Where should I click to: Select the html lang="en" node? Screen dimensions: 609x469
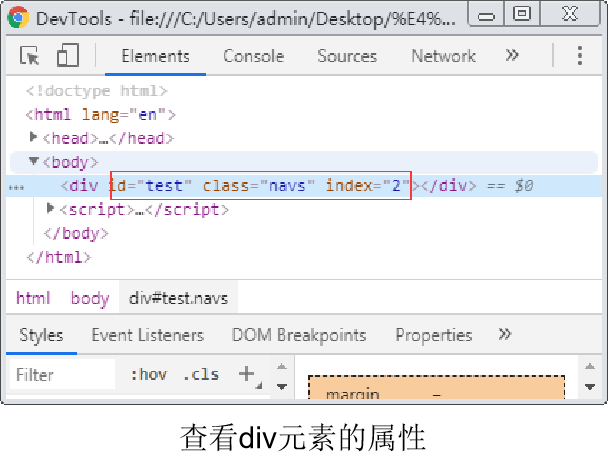point(101,115)
